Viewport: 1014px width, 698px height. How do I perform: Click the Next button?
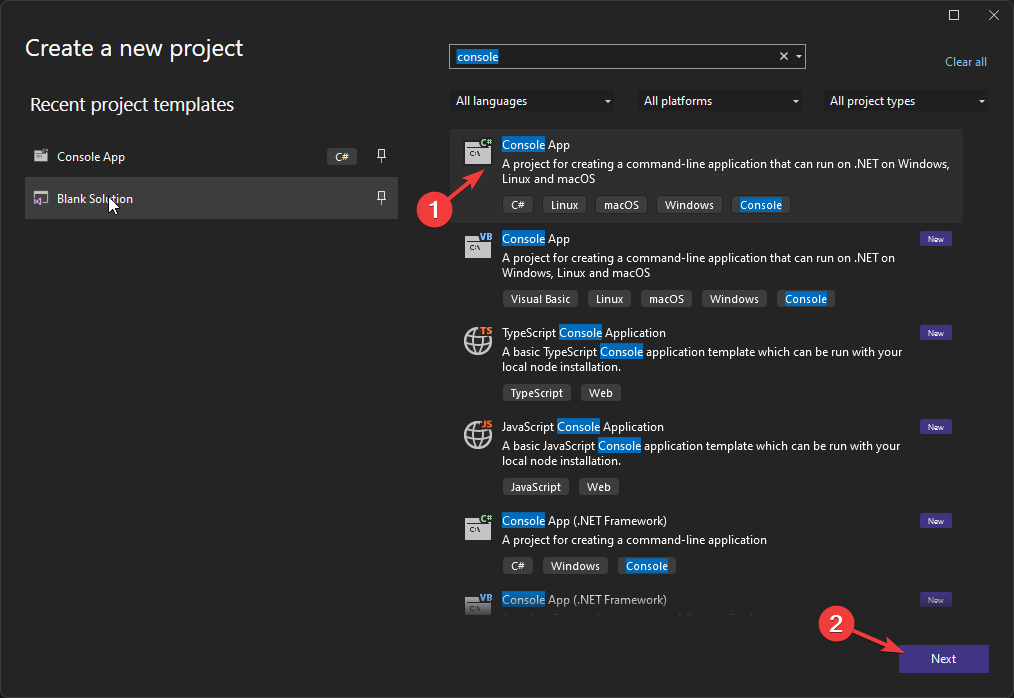coord(943,659)
